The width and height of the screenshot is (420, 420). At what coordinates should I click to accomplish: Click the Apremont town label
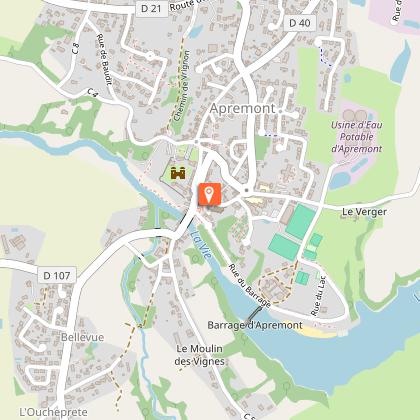pos(243,108)
